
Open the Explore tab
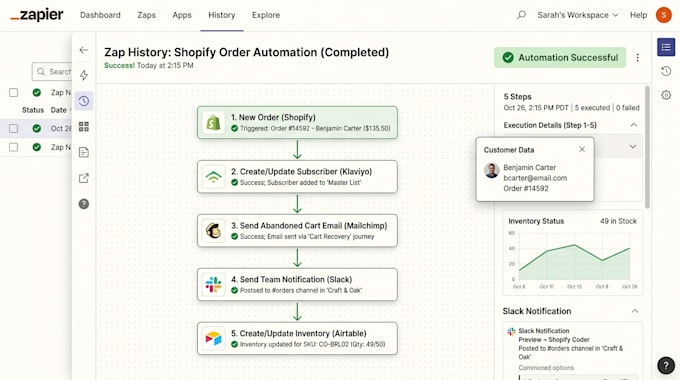pyautogui.click(x=266, y=15)
